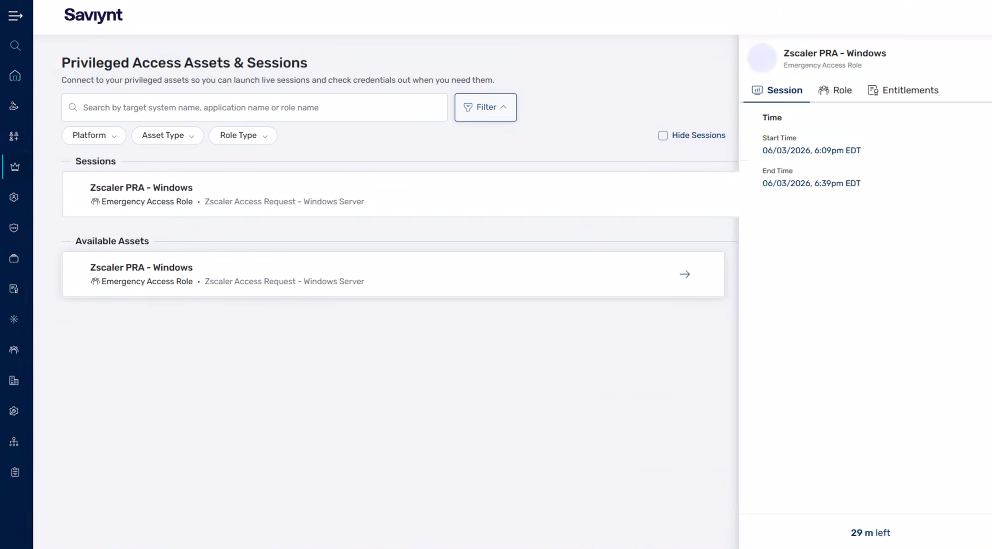Open the add-users sidebar icon
The height and width of the screenshot is (549, 992).
tap(14, 137)
